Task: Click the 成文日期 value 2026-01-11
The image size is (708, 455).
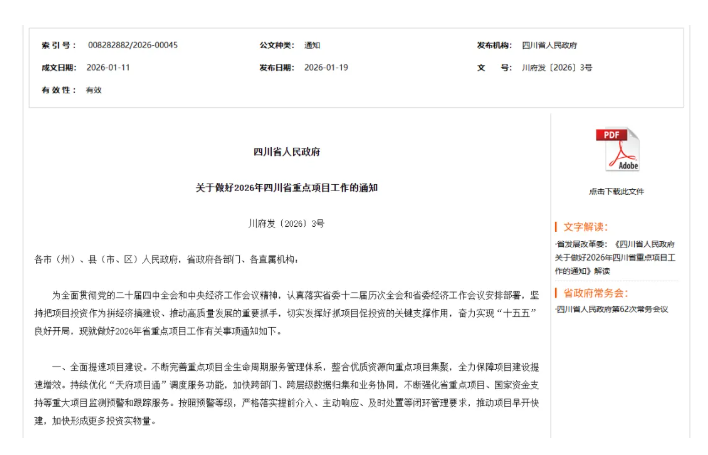Action: [x=109, y=68]
